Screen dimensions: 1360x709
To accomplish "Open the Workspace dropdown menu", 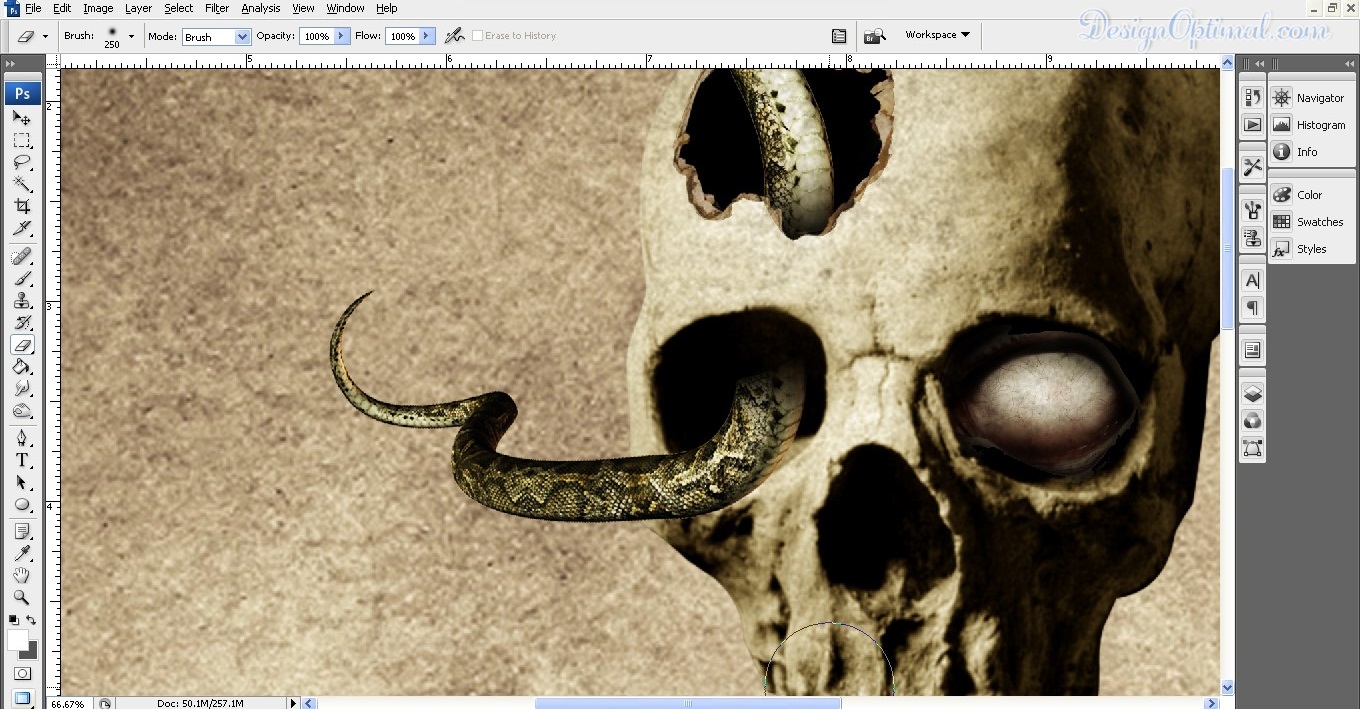I will click(937, 35).
